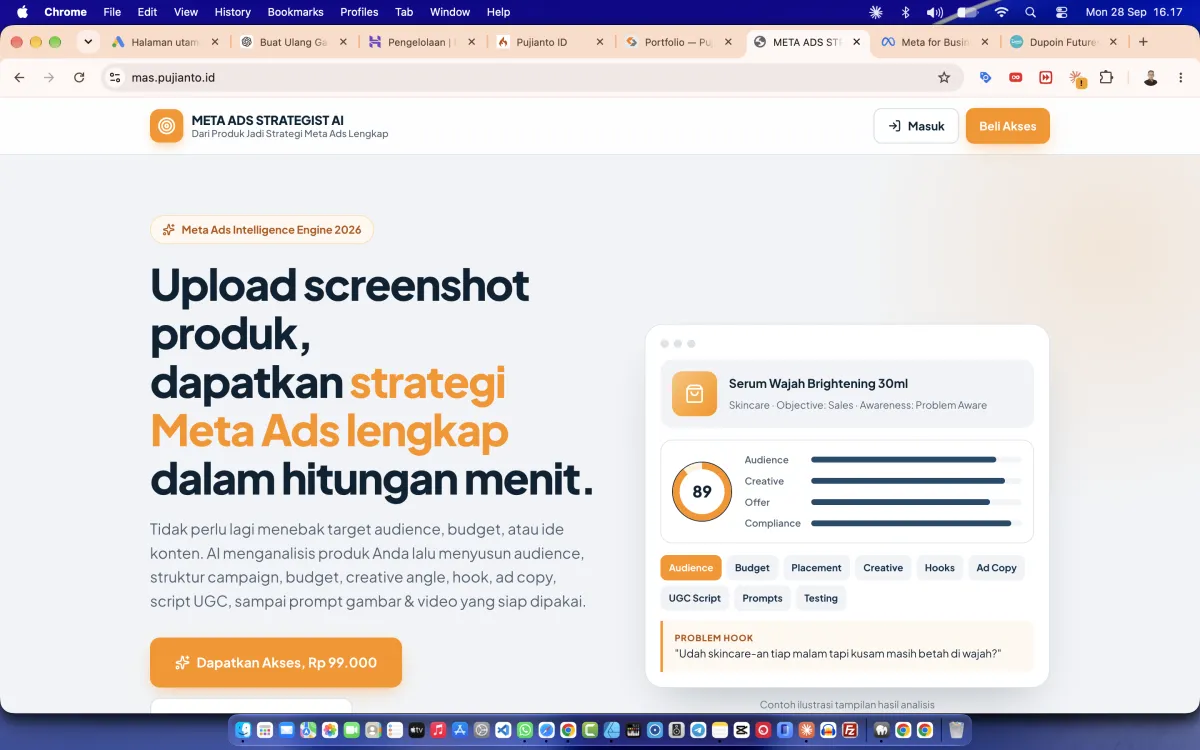Click the Masuk login button
The image size is (1200, 750).
pyautogui.click(x=916, y=126)
